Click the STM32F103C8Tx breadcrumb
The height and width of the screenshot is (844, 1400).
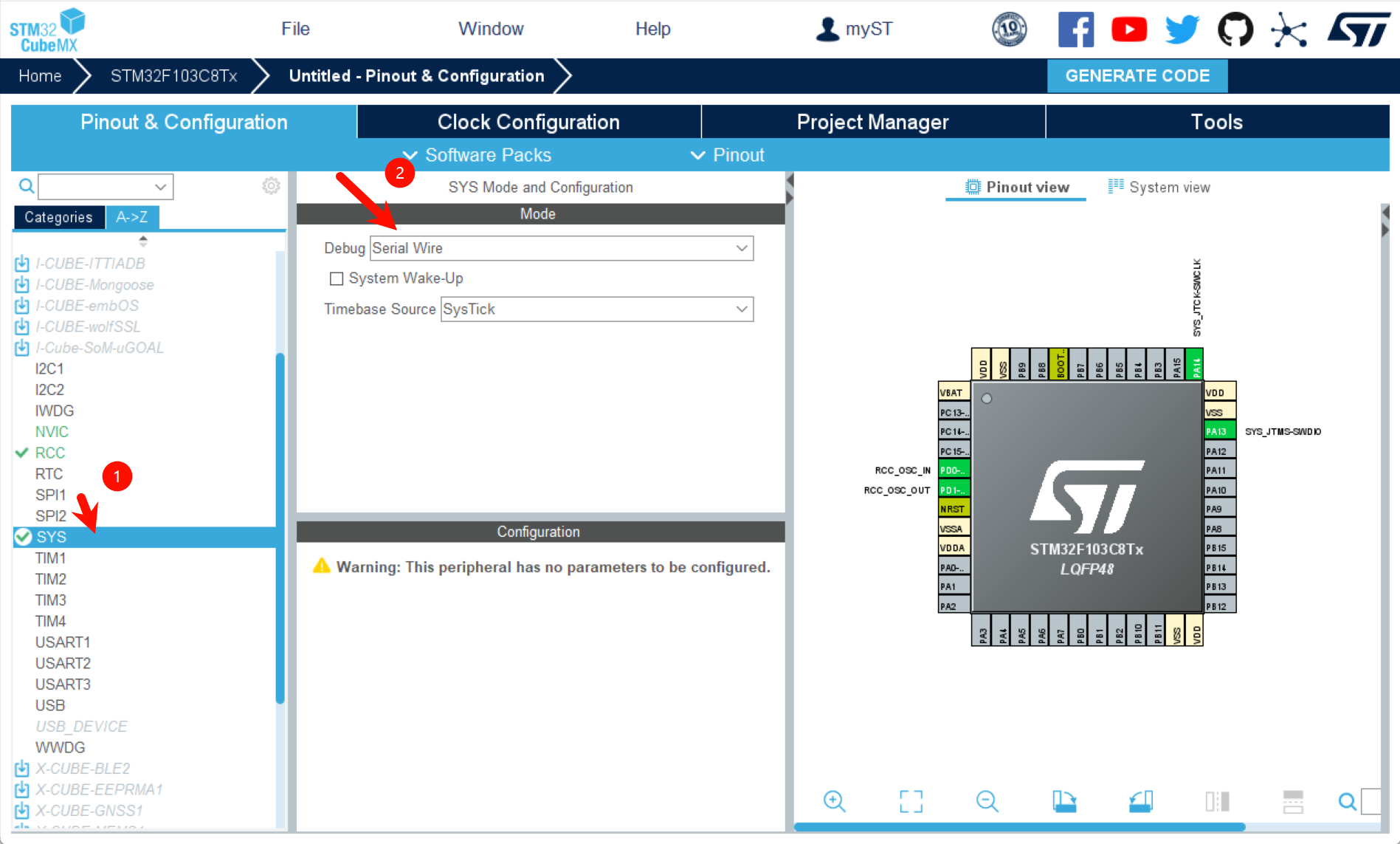pos(174,76)
